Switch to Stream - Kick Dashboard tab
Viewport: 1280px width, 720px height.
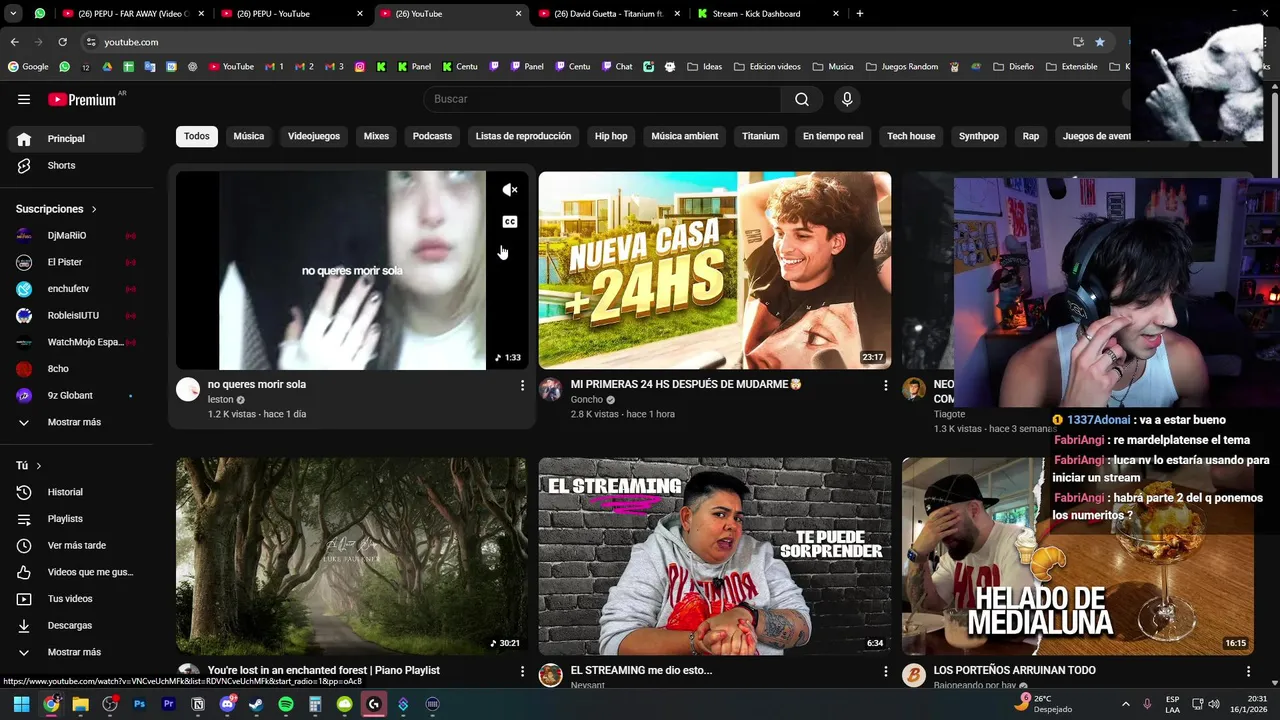tap(770, 14)
